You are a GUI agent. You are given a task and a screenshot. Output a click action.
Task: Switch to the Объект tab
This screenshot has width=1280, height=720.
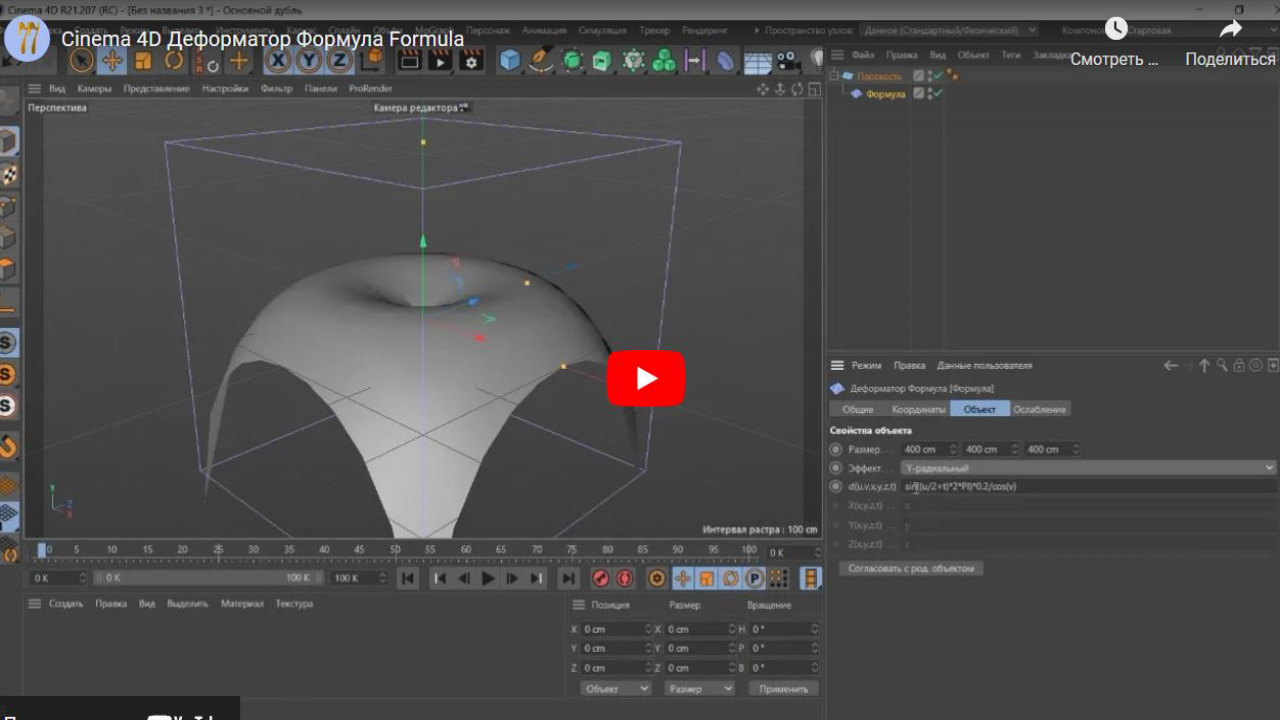coord(980,409)
